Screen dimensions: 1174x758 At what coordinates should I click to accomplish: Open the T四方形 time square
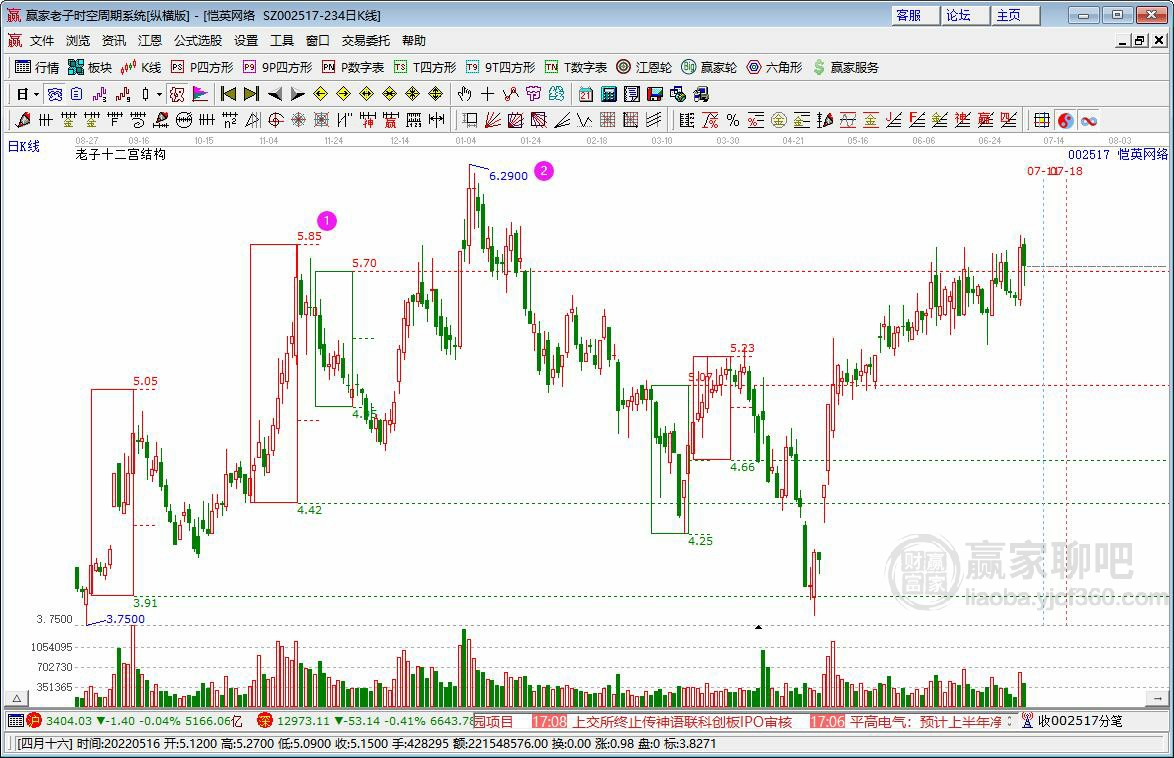[x=425, y=67]
